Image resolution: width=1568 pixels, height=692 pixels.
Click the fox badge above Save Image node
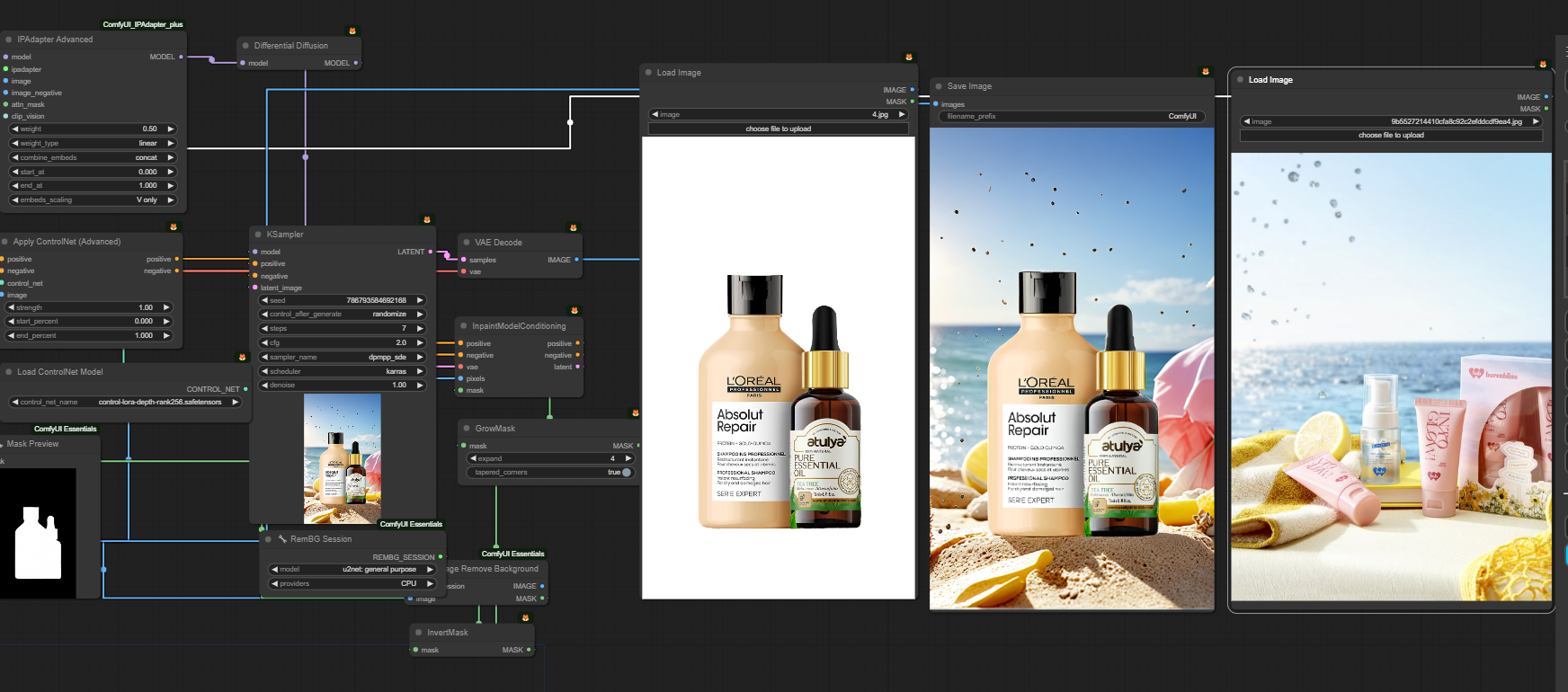click(1206, 71)
